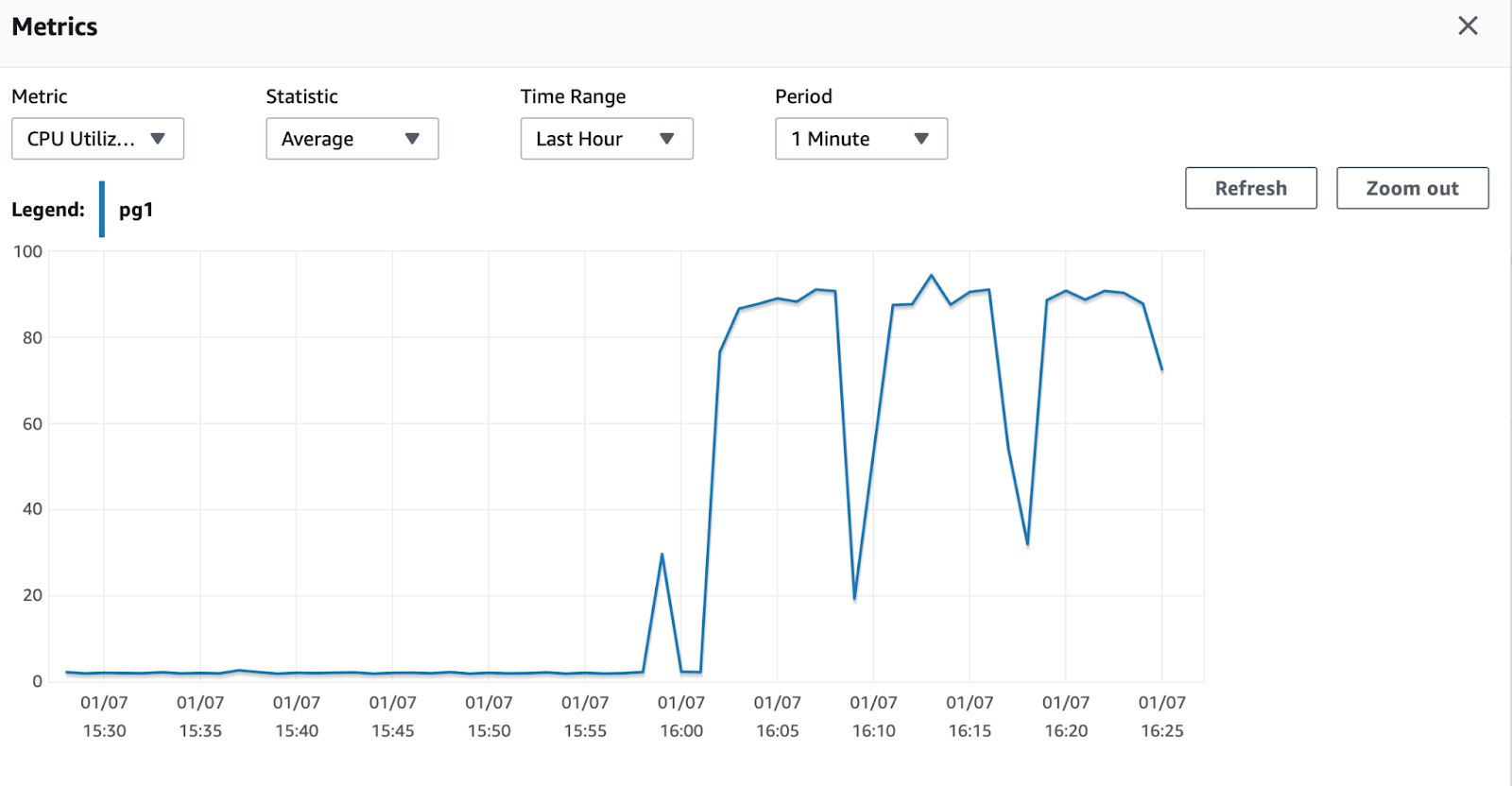The width and height of the screenshot is (1512, 786).
Task: Click the blue pg1 legend color bar
Action: (102, 209)
